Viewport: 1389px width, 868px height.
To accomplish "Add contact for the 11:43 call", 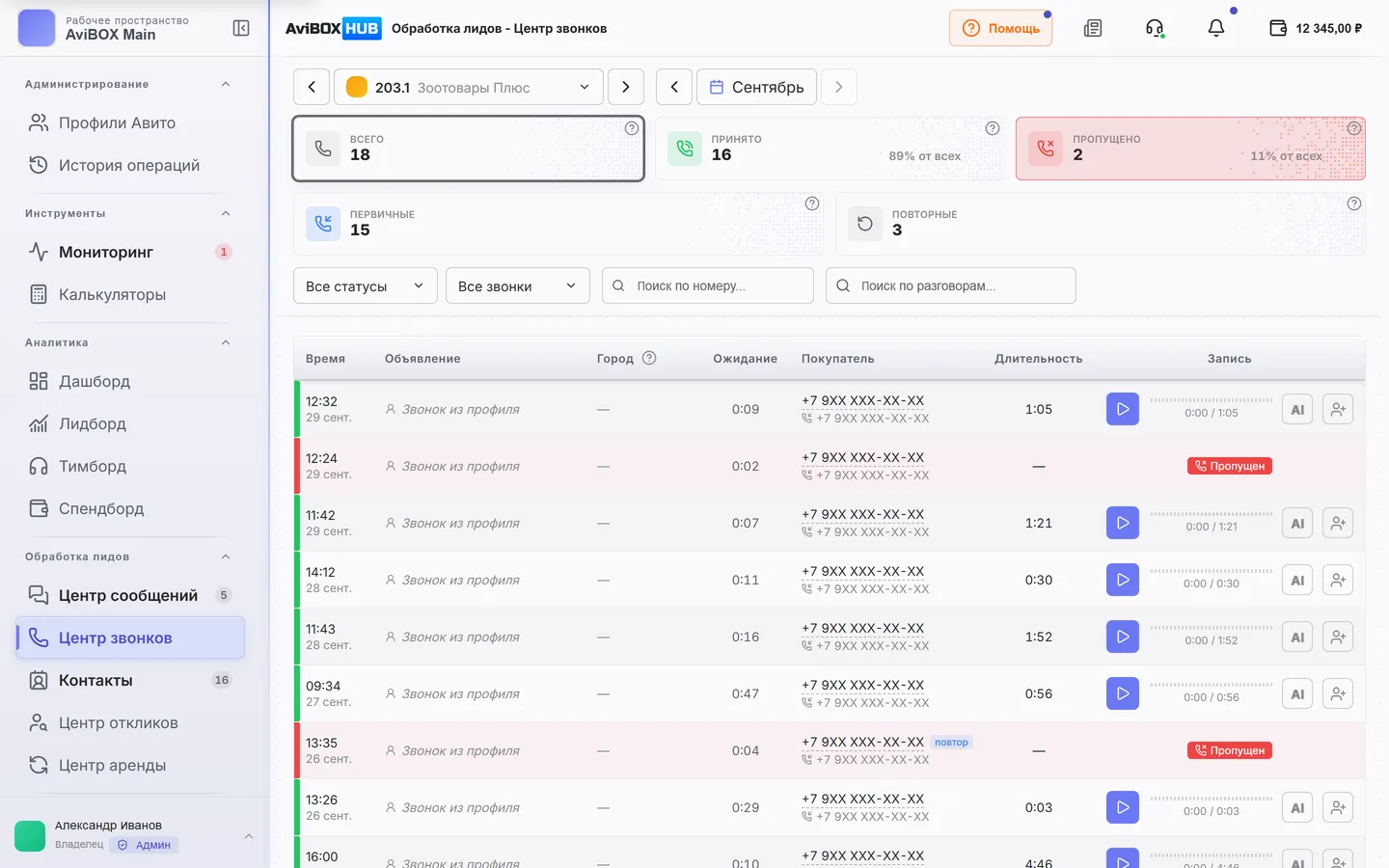I will [x=1338, y=637].
